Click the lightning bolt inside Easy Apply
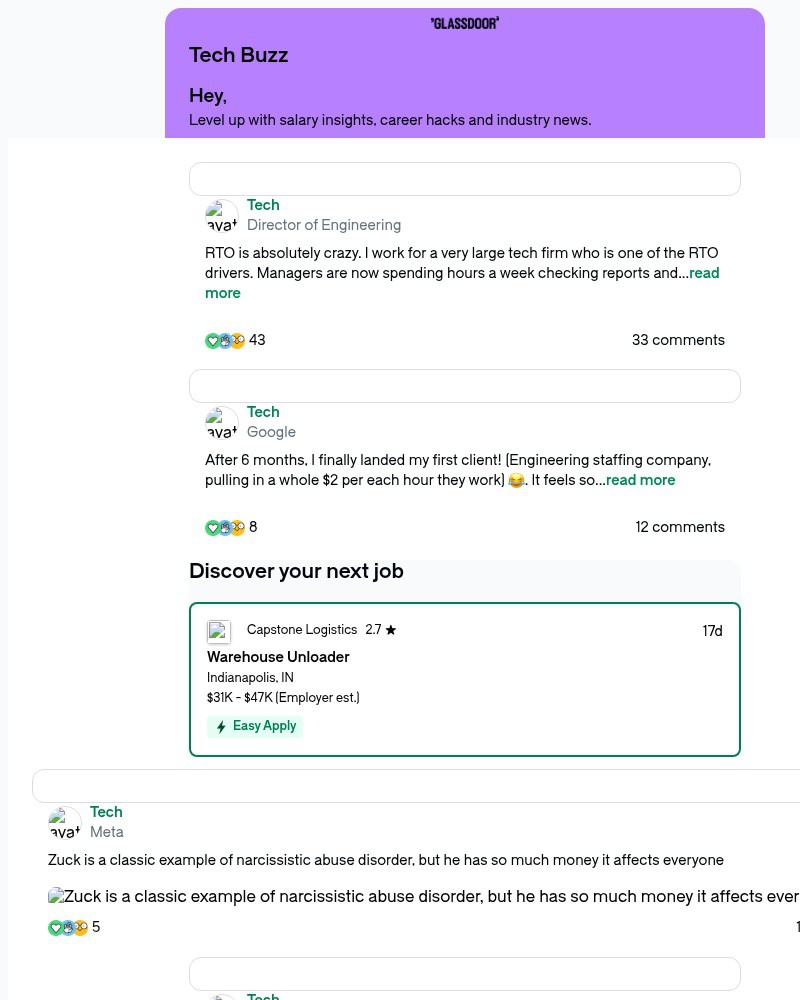The width and height of the screenshot is (800, 1000). click(221, 726)
